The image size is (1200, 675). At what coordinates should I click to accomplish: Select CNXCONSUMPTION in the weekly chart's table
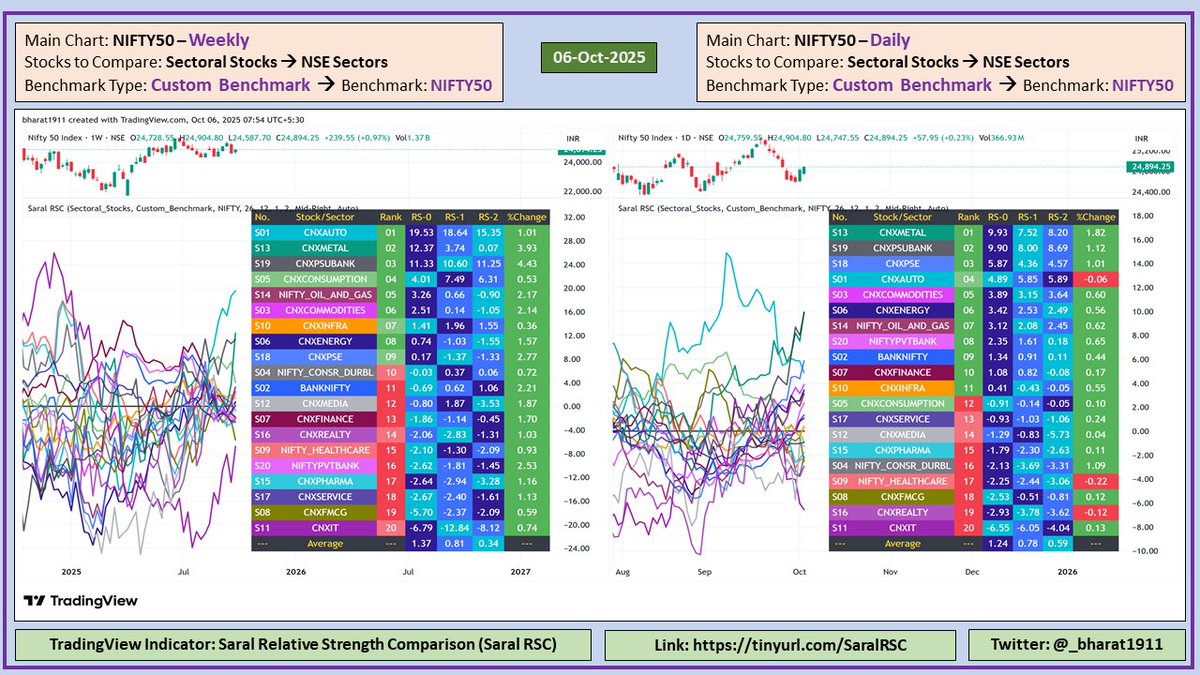coord(325,281)
